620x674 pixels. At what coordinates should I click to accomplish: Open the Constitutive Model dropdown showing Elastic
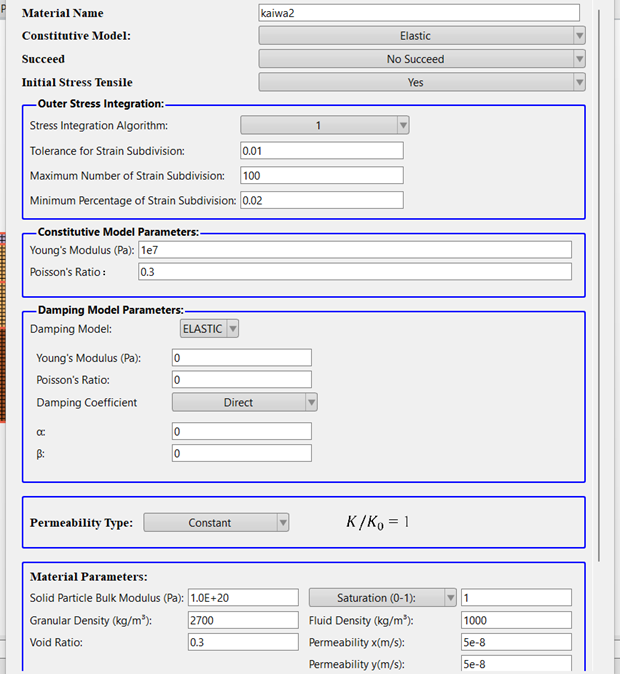[x=422, y=36]
